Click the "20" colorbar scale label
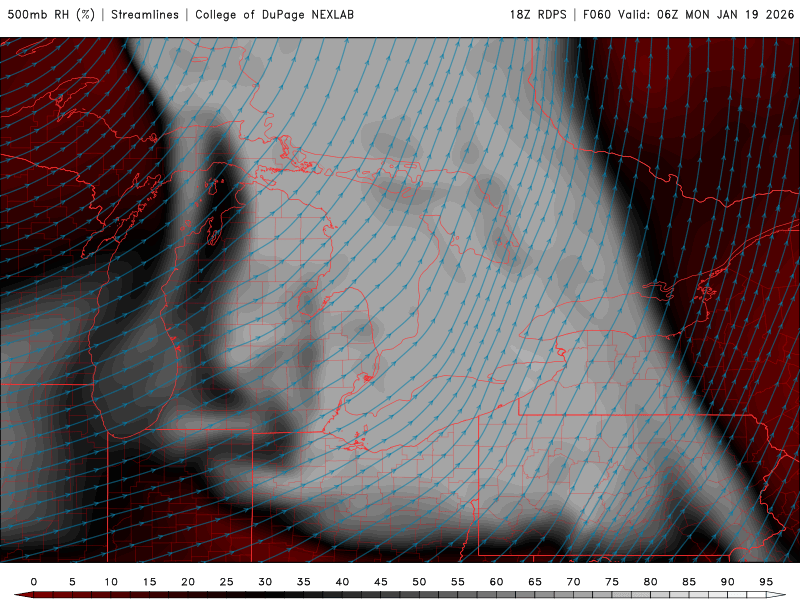The height and width of the screenshot is (600, 800). point(188,582)
